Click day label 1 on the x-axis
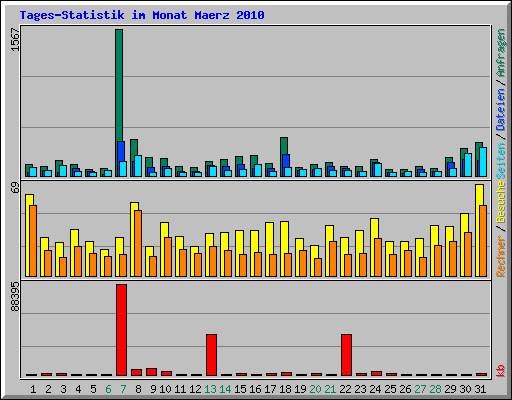 [33, 389]
